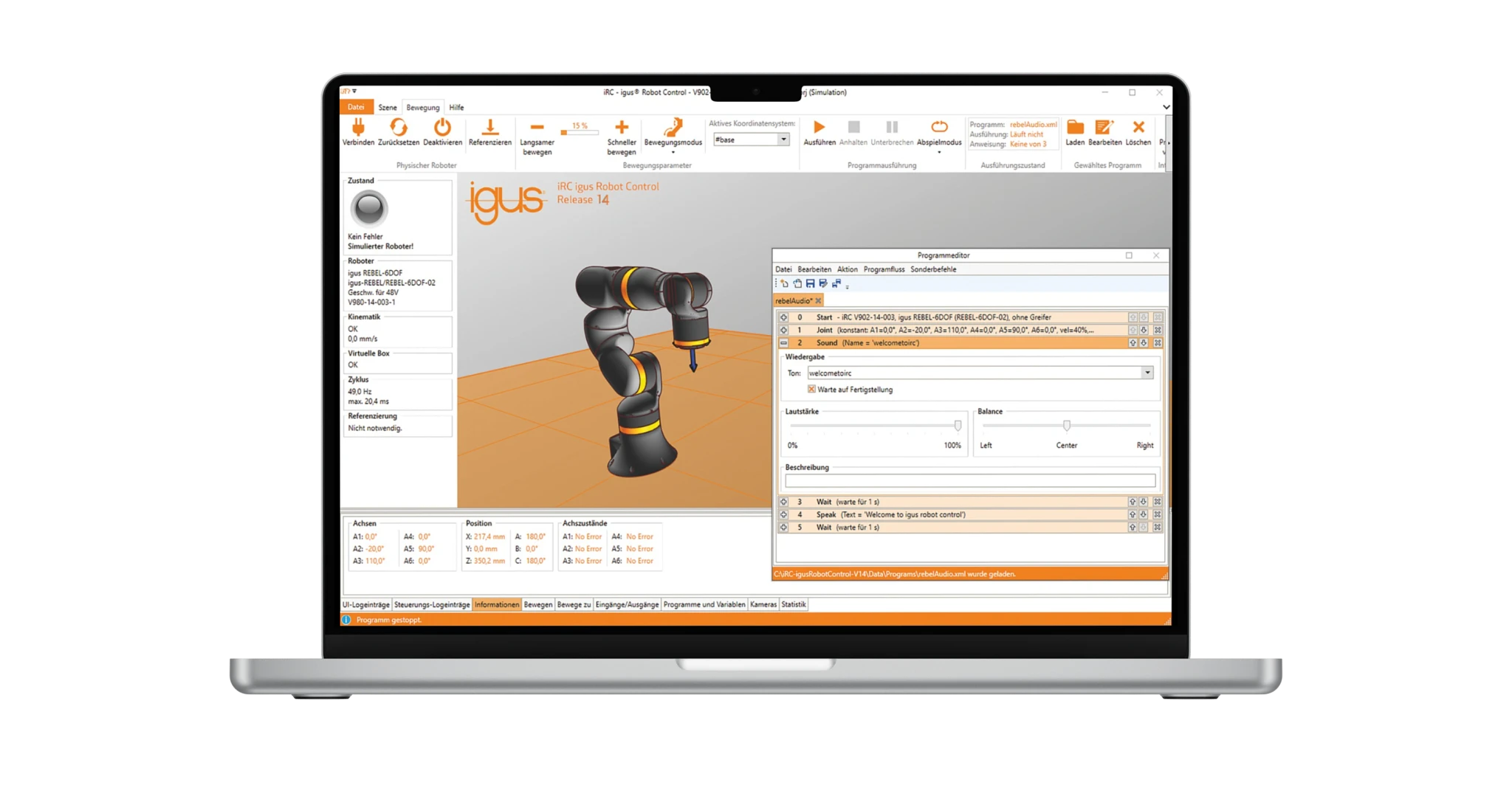The image size is (1512, 791).
Task: Select the Referenzieren download-arrow icon
Action: [x=491, y=126]
